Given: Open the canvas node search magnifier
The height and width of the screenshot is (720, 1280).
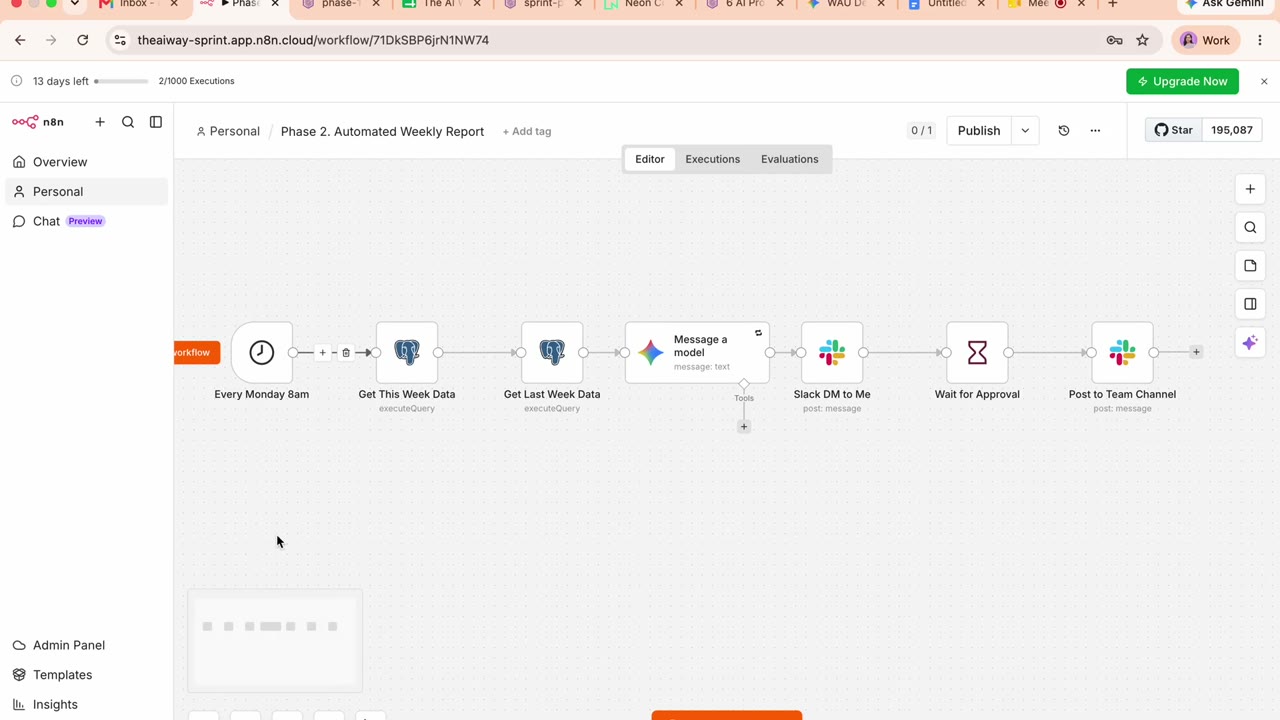Looking at the screenshot, I should 1250,227.
